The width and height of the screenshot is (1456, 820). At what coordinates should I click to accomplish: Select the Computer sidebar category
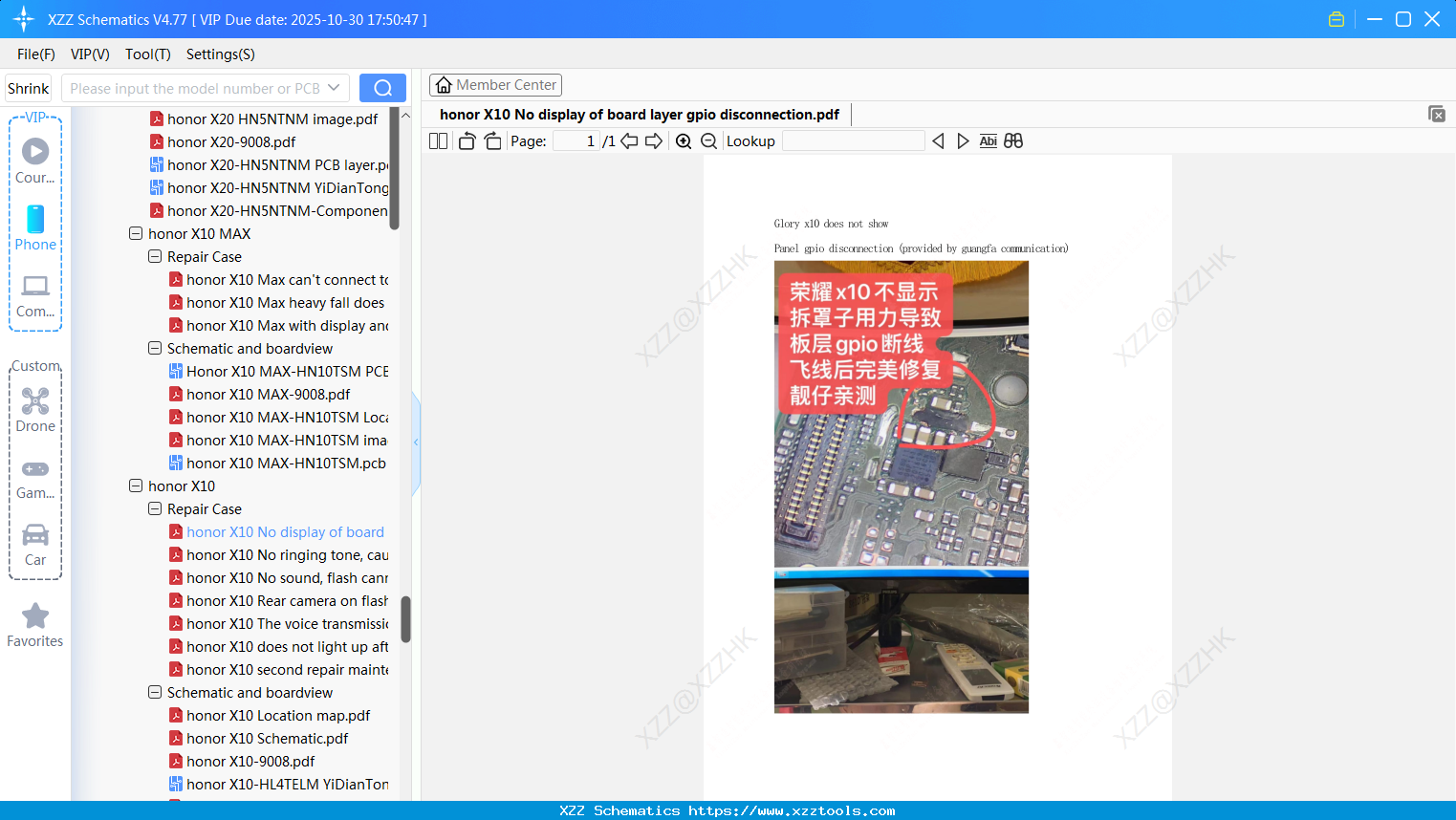tap(35, 295)
